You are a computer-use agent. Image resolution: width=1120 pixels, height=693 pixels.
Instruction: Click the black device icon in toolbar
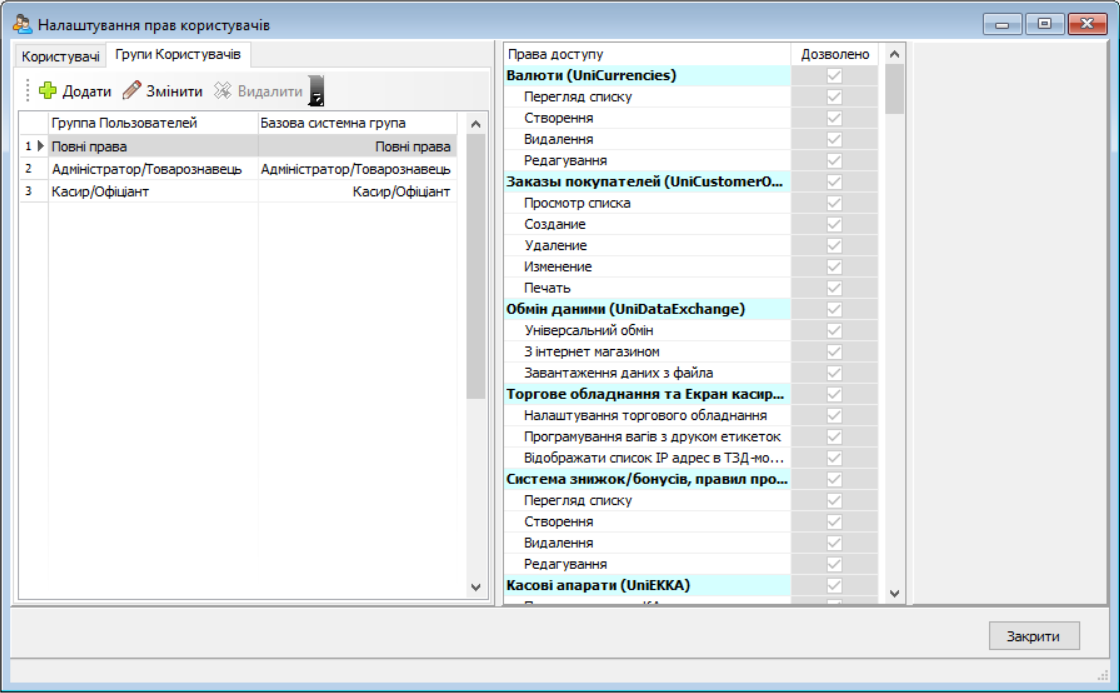pos(316,91)
